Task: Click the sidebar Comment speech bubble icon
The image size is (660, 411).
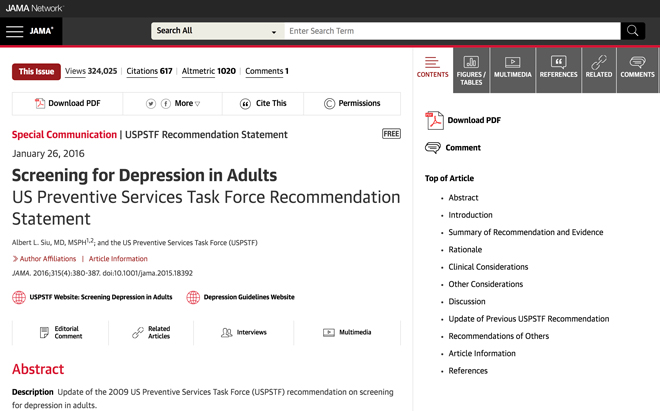Action: coord(433,148)
